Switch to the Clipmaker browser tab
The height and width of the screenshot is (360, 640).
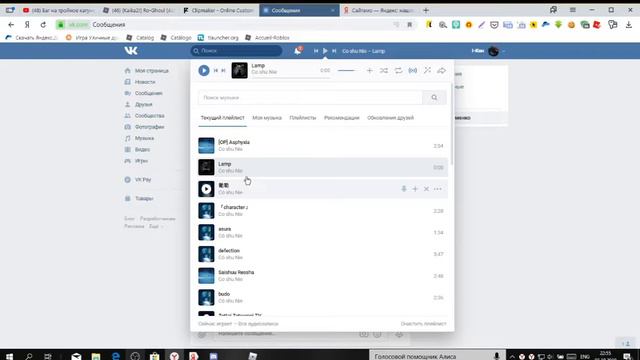coord(219,10)
